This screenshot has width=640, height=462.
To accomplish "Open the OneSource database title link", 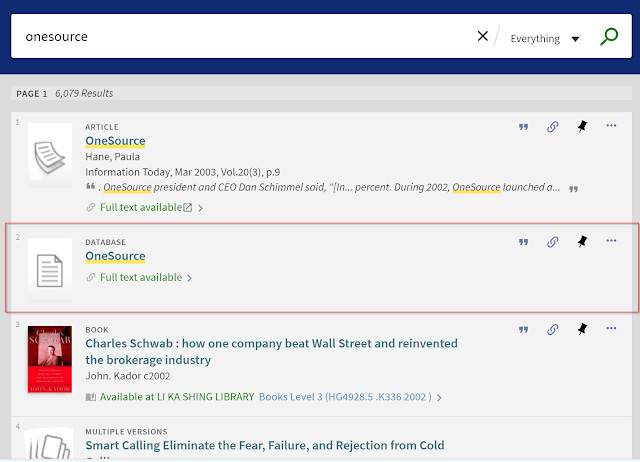I will pos(115,256).
